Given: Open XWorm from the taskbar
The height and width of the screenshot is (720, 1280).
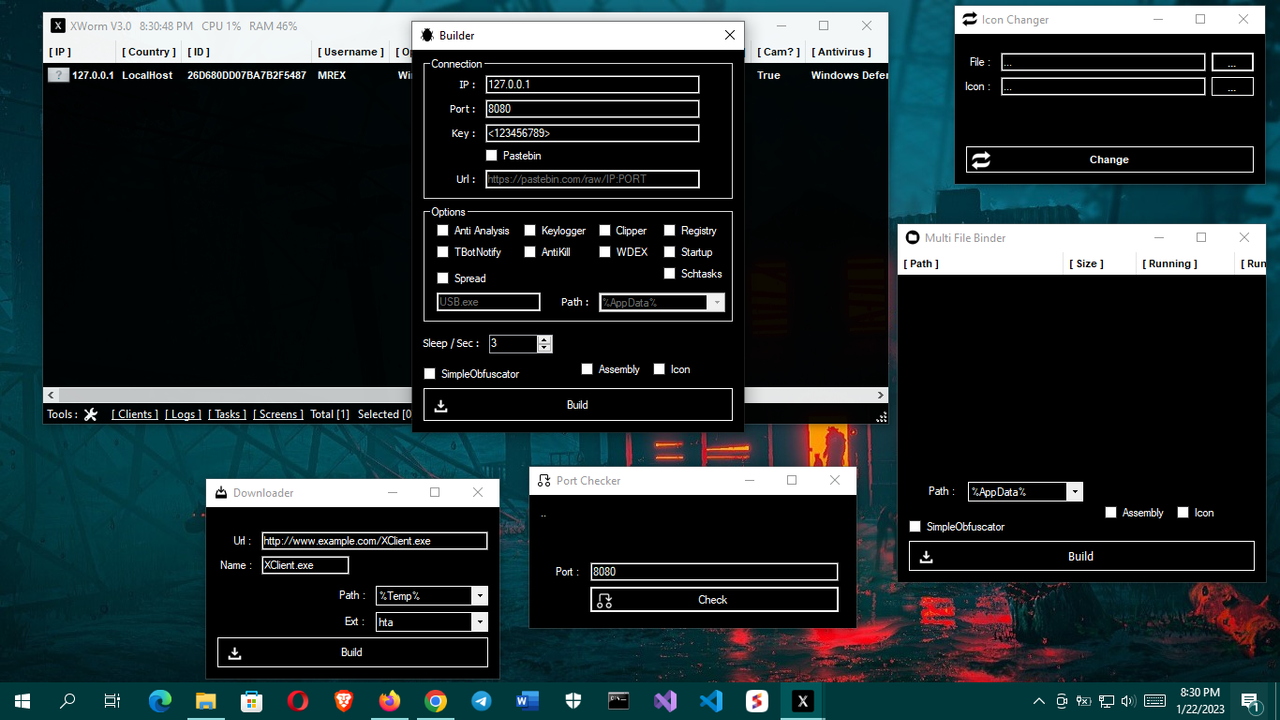Looking at the screenshot, I should [x=802, y=700].
